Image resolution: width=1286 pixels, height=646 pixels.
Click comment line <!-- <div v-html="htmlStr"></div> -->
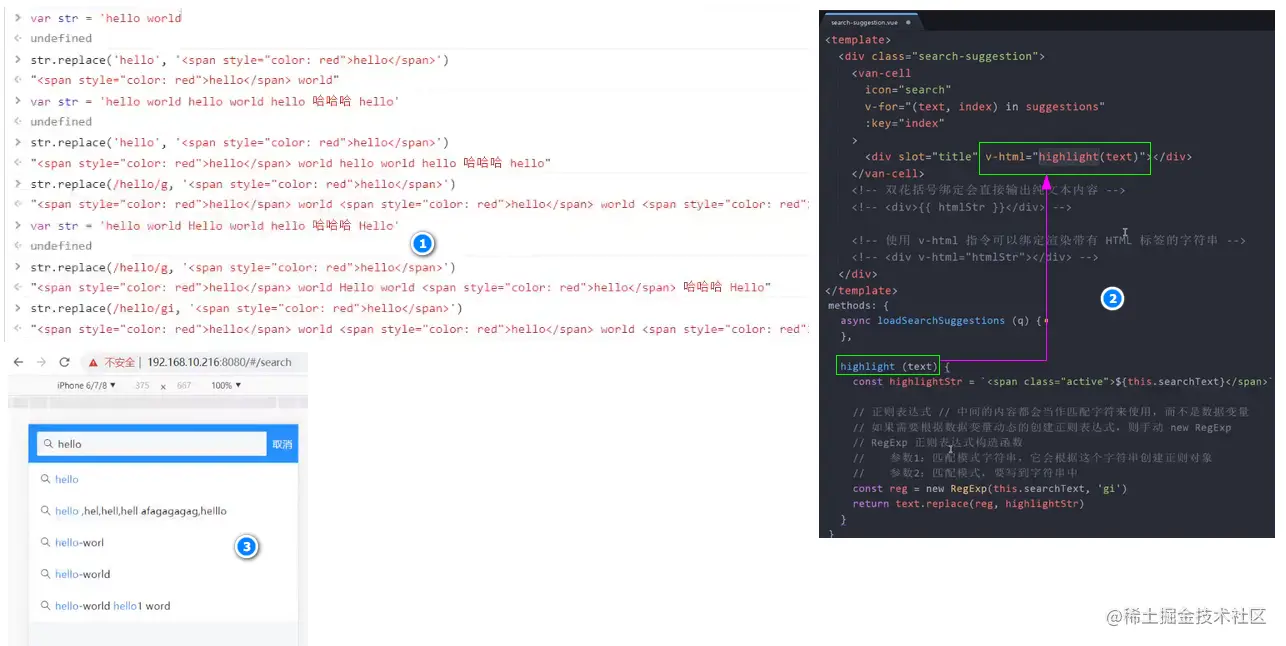tap(975, 257)
